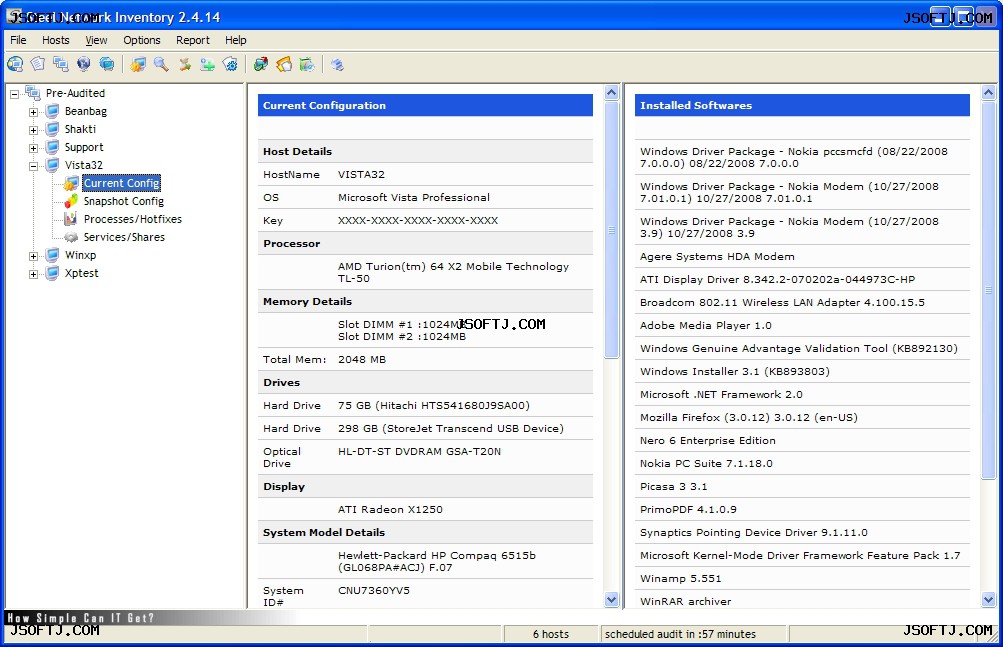
Task: Click 'PrimoPDF 4.1.0.9' software entry
Action: pos(688,509)
